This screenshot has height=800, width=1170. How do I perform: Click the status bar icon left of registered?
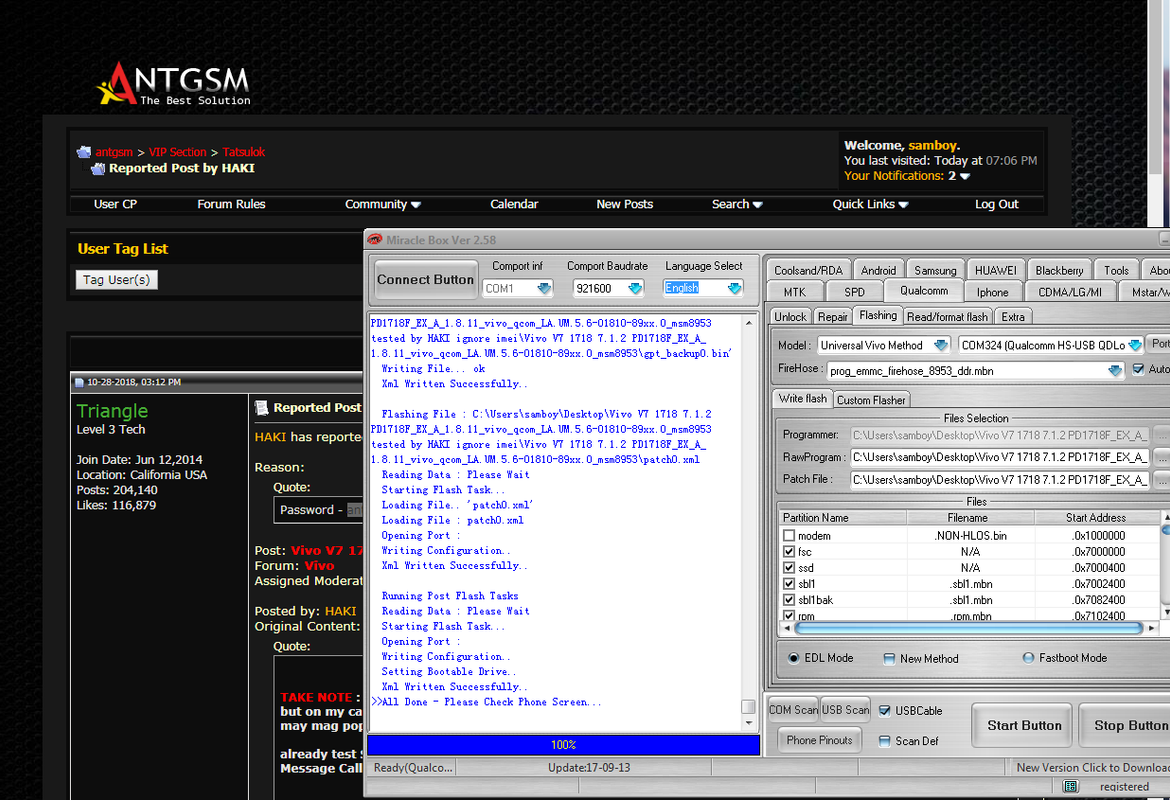point(1071,786)
